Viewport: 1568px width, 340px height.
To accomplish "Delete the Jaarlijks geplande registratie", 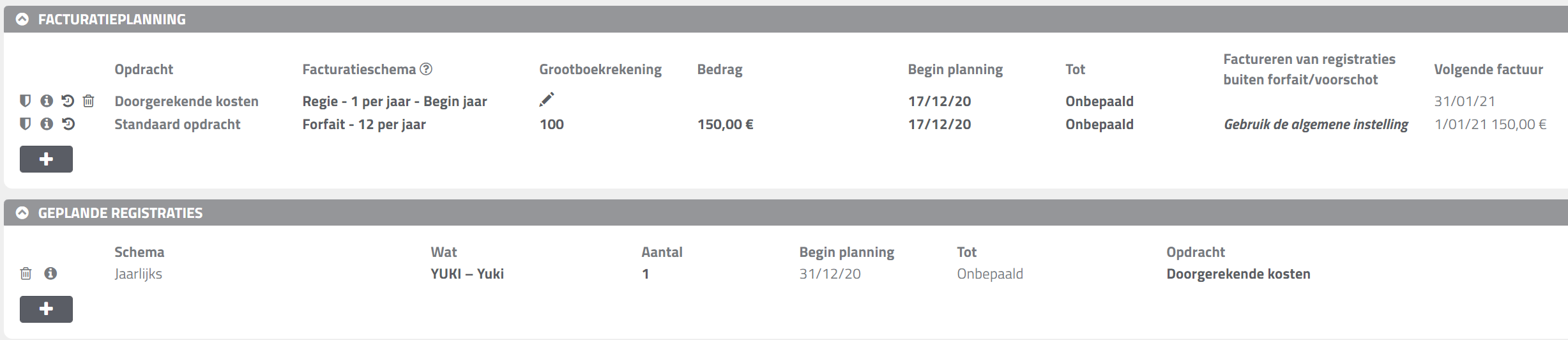I will (26, 274).
